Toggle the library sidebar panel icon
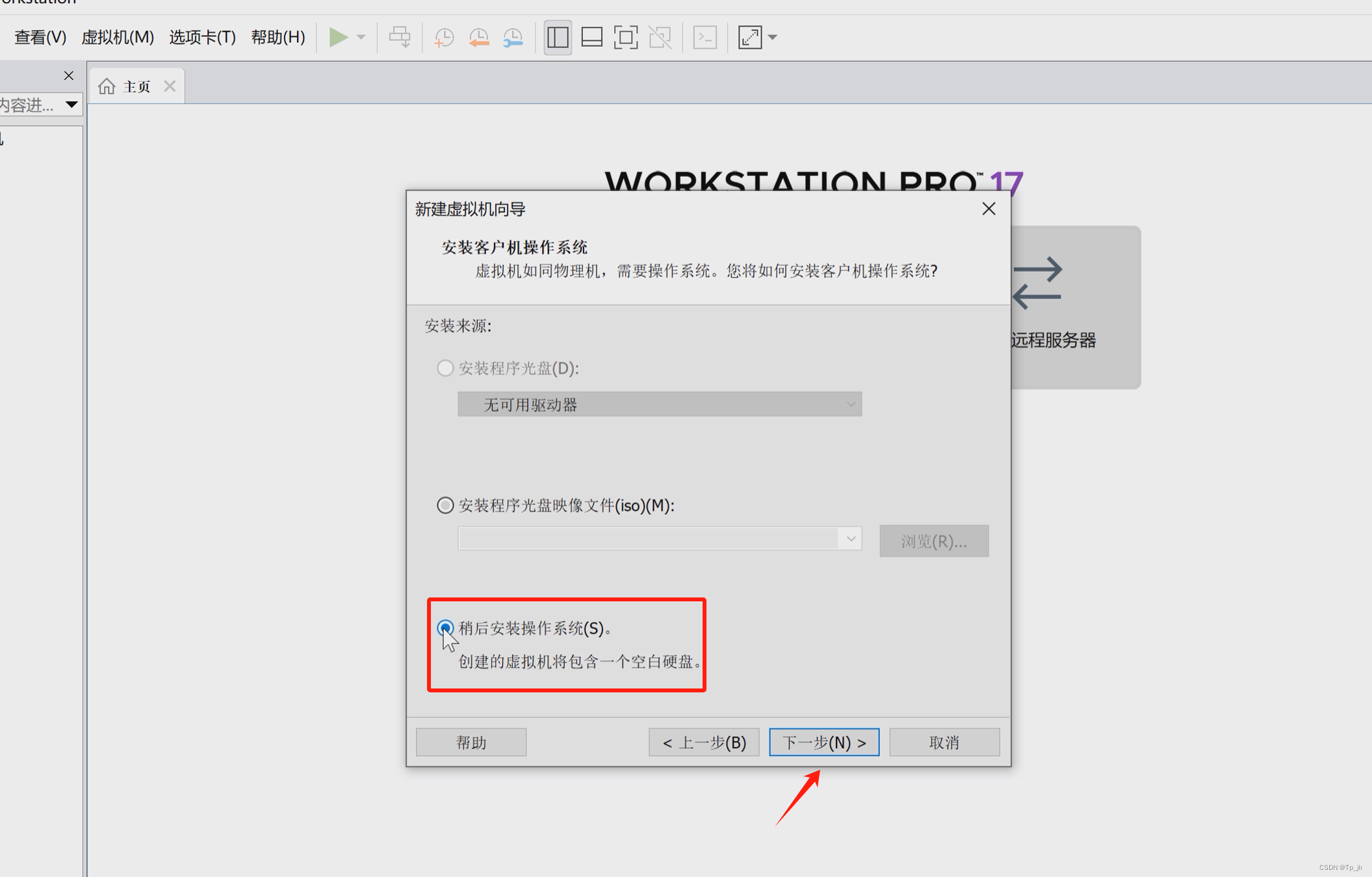Image resolution: width=1372 pixels, height=877 pixels. pos(558,37)
